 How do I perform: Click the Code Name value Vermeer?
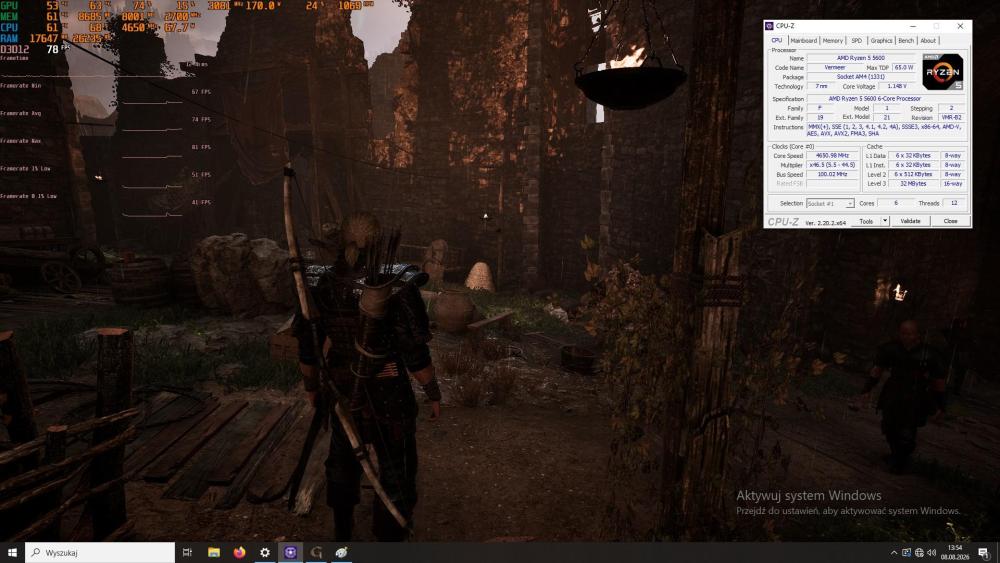pyautogui.click(x=834, y=68)
